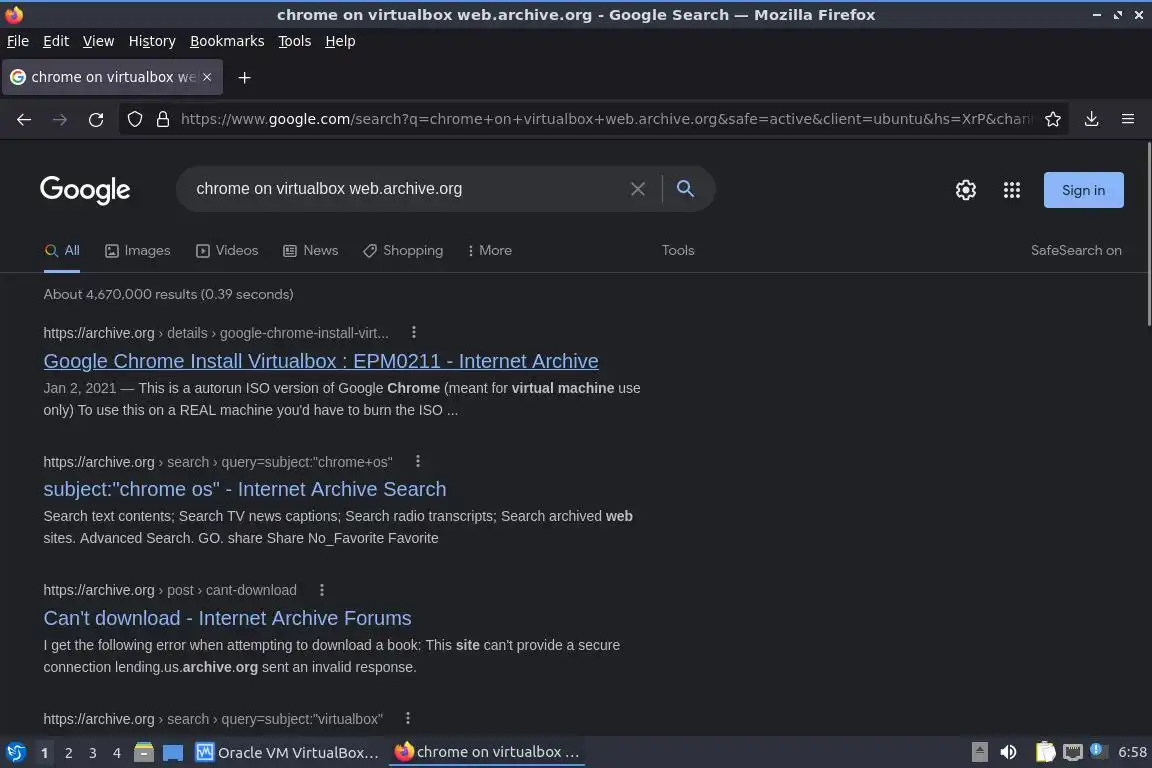1152x768 pixels.
Task: Click the Sign in button
Action: point(1083,190)
